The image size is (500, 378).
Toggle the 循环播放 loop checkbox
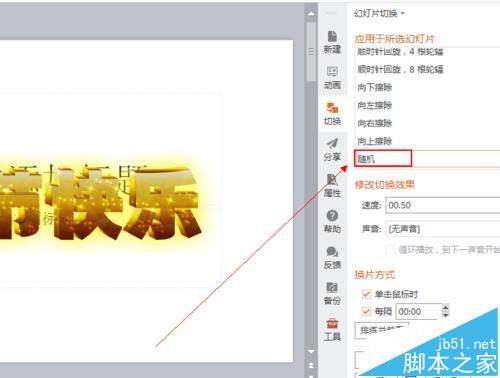click(x=390, y=250)
